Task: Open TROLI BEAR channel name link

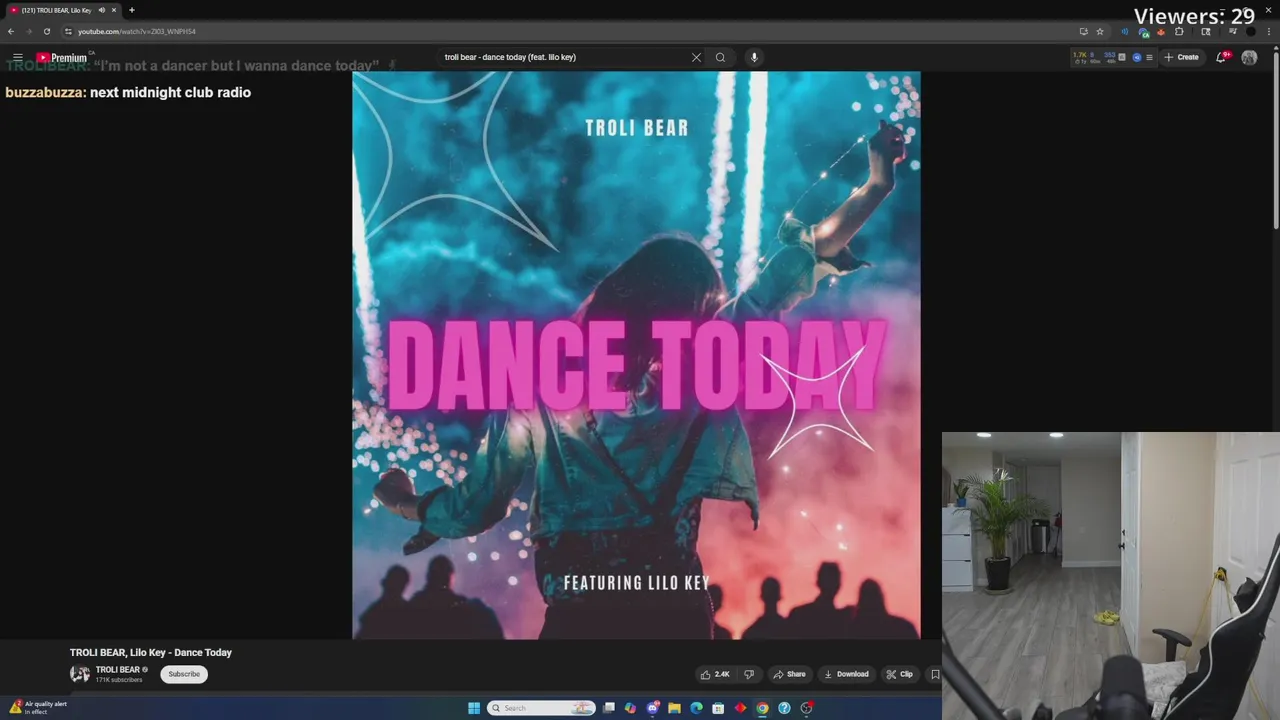Action: coord(118,670)
